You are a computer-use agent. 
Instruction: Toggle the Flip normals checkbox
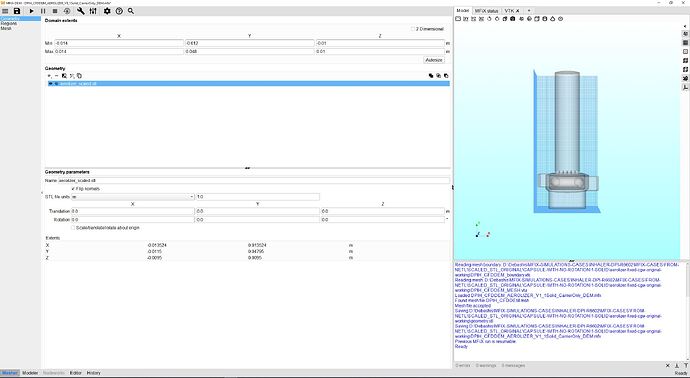85,189
